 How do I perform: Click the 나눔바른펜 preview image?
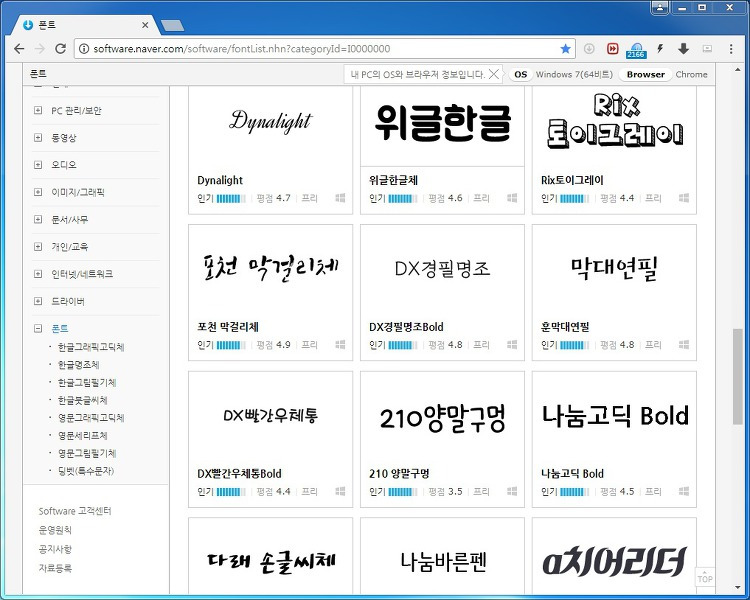click(x=442, y=562)
